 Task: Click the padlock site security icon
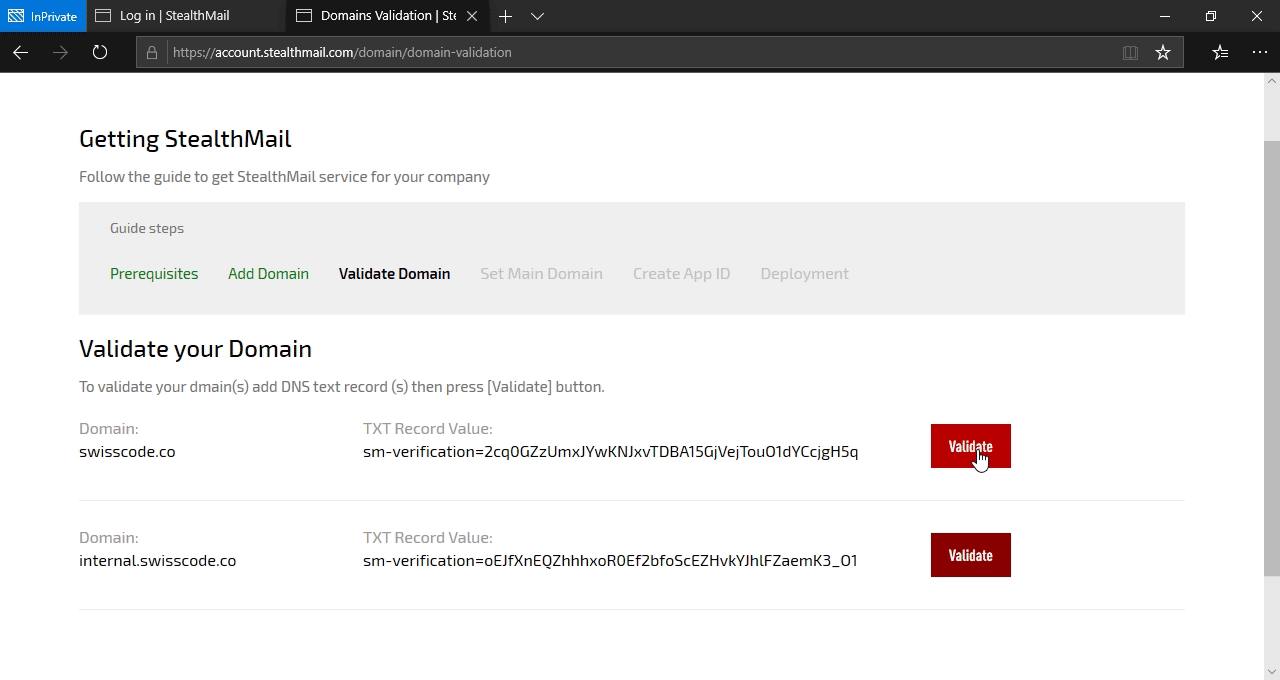coord(152,52)
